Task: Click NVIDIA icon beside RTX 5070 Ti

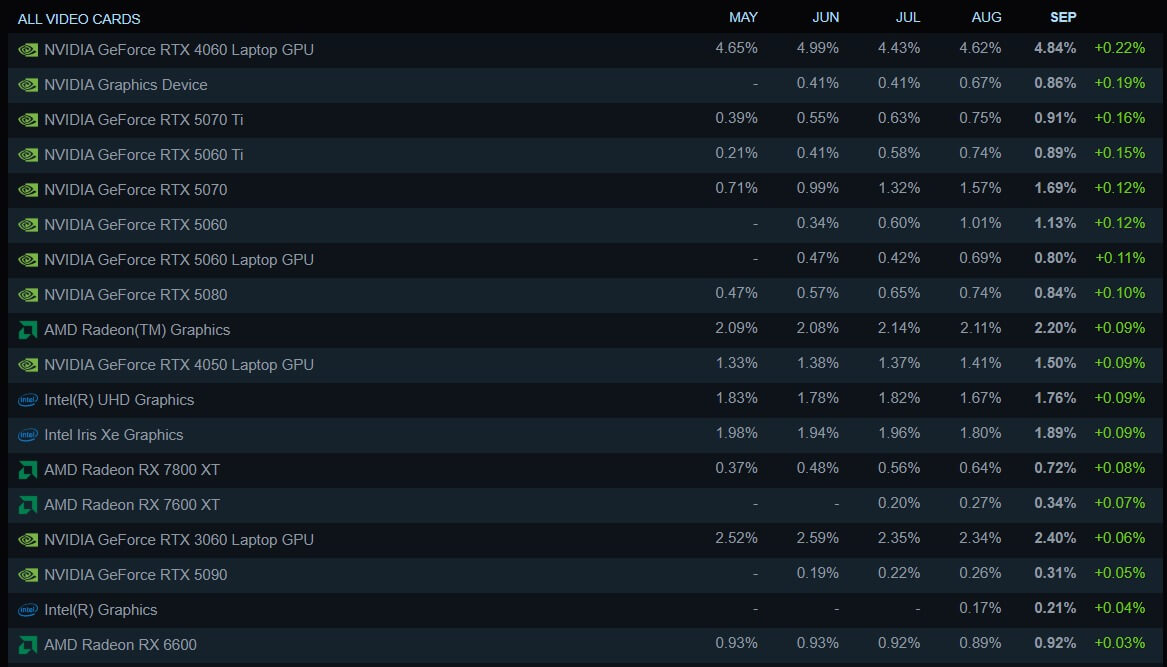Action: 28,120
